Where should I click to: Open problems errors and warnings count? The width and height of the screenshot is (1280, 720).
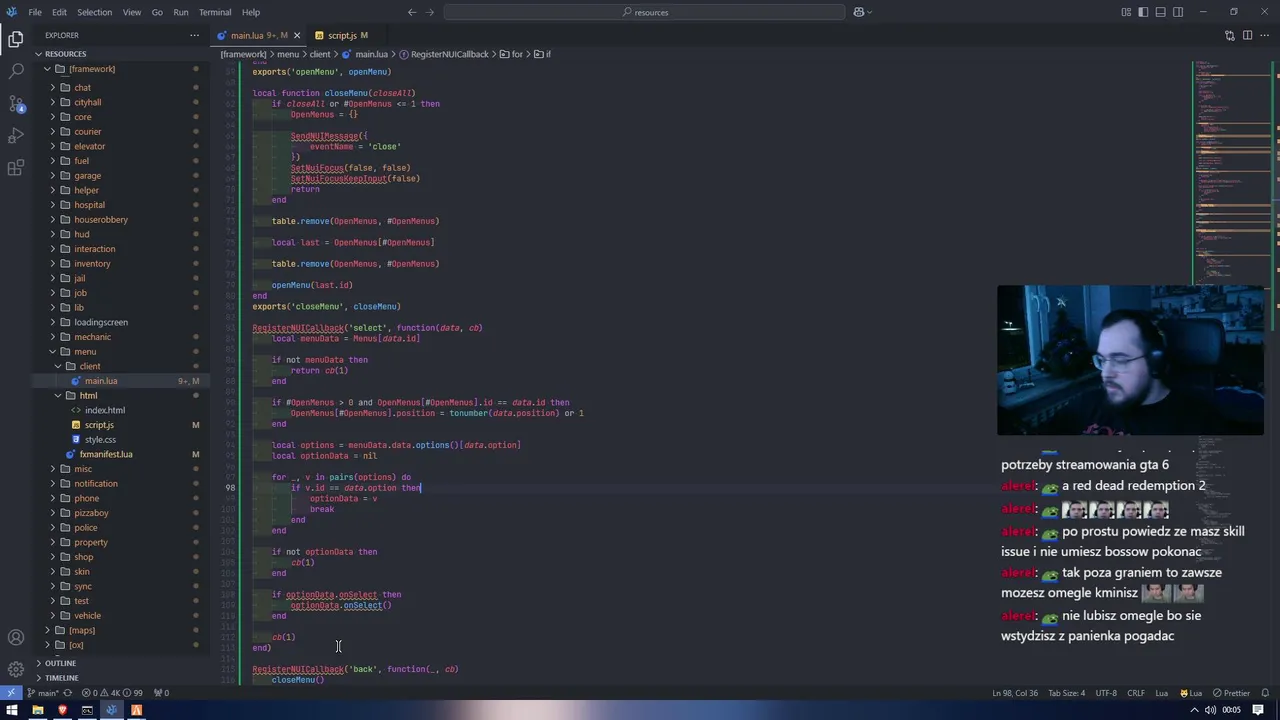click(112, 693)
